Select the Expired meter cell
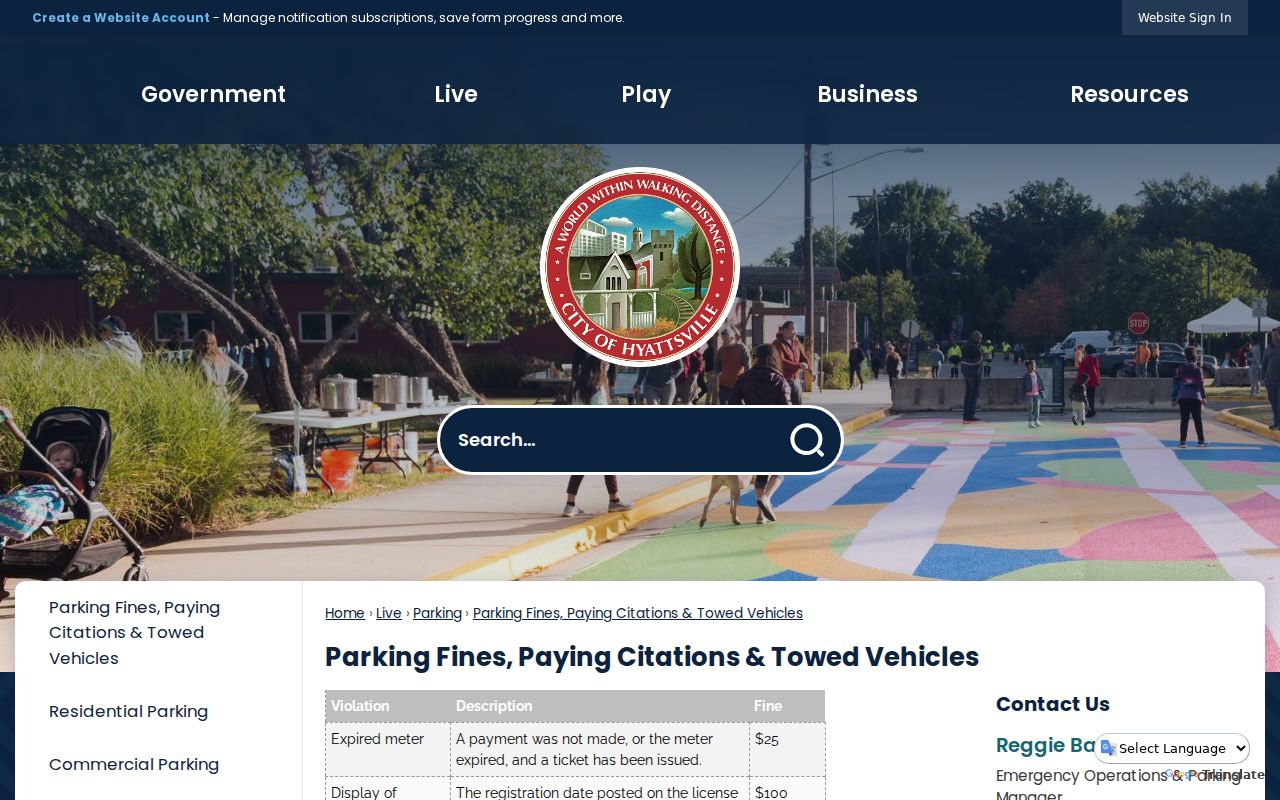The width and height of the screenshot is (1280, 800). pos(388,749)
